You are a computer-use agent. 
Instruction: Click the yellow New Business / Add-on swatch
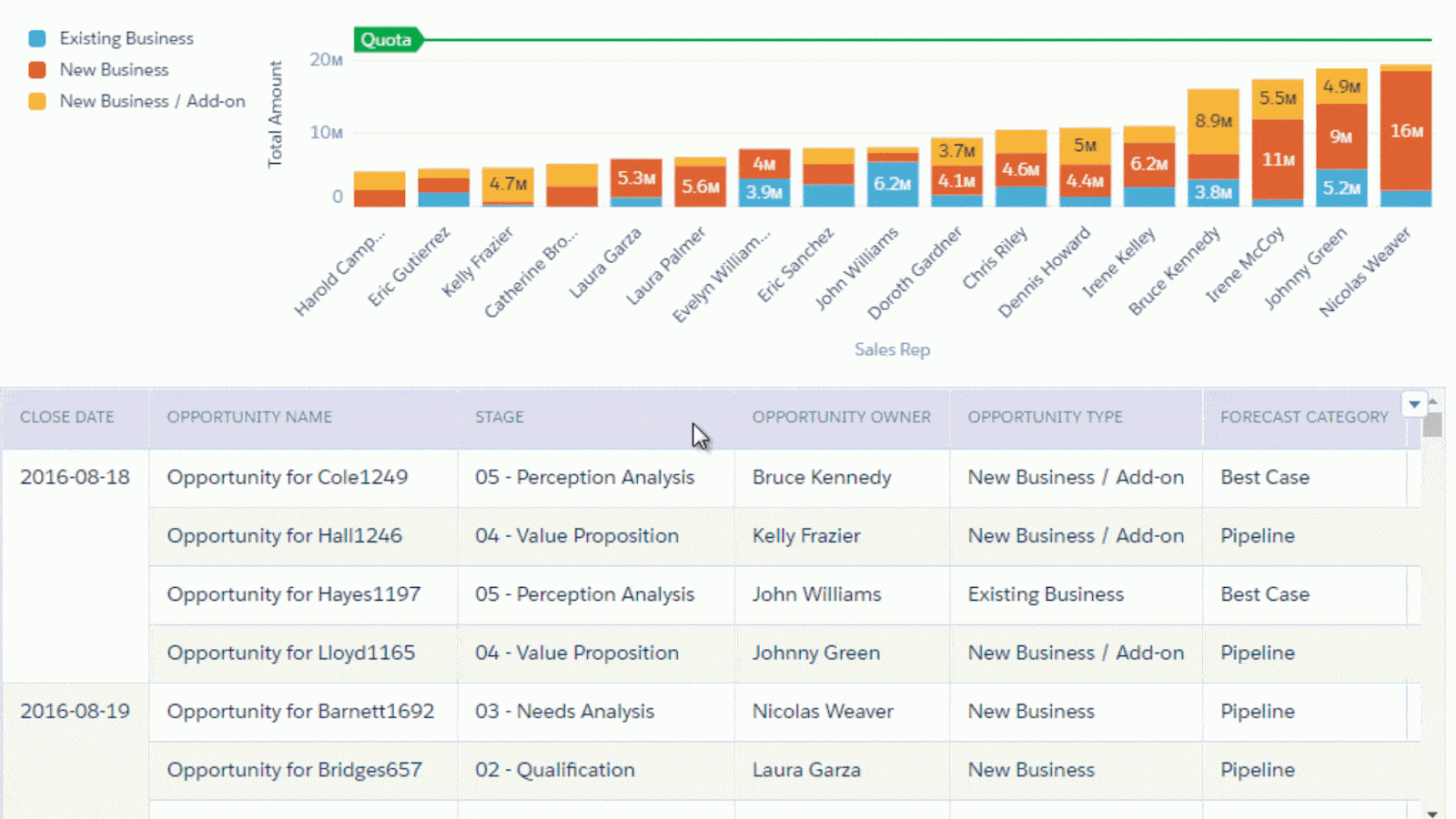[35, 101]
